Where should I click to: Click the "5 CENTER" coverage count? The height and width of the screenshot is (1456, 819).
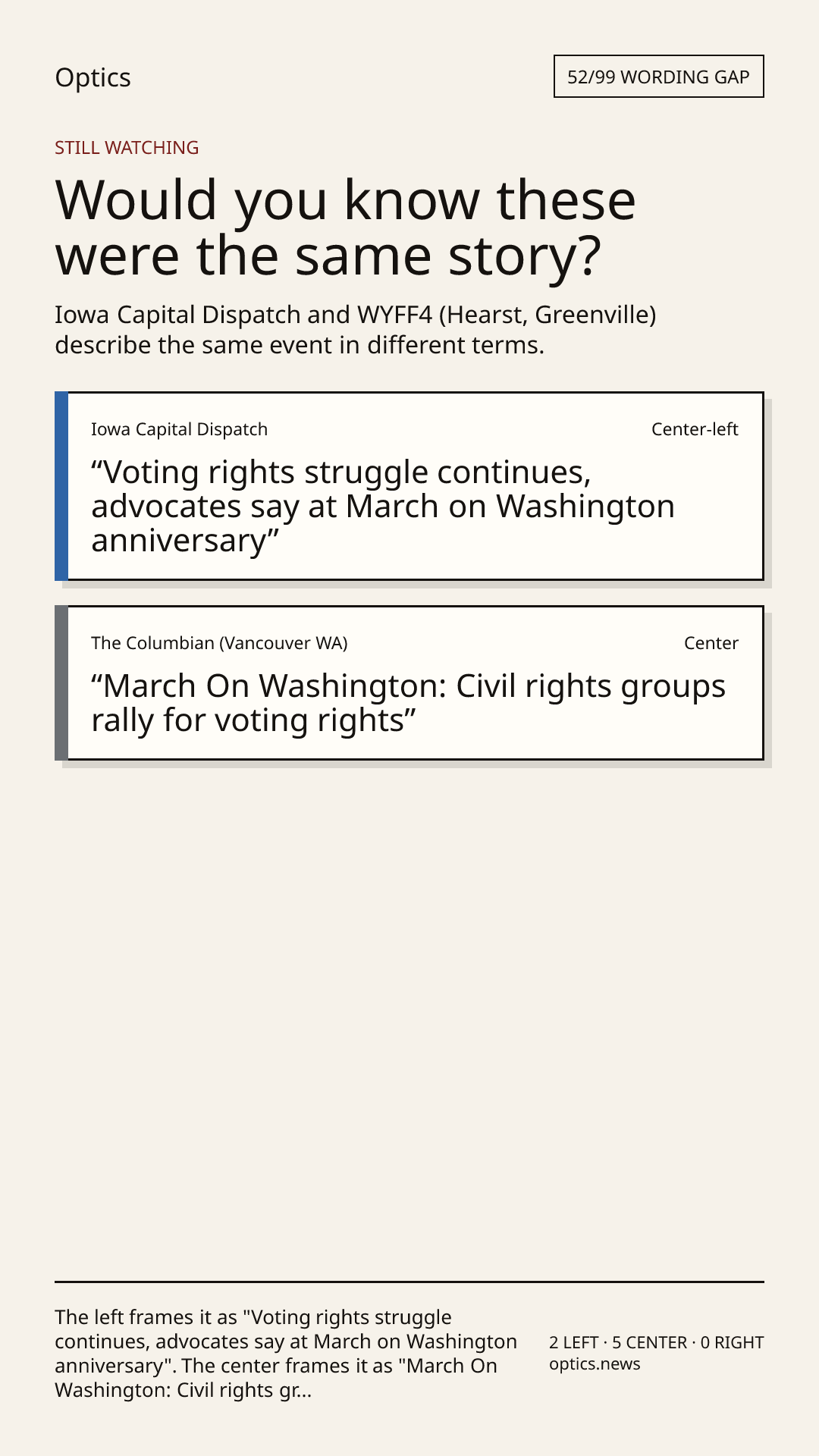(x=649, y=1342)
